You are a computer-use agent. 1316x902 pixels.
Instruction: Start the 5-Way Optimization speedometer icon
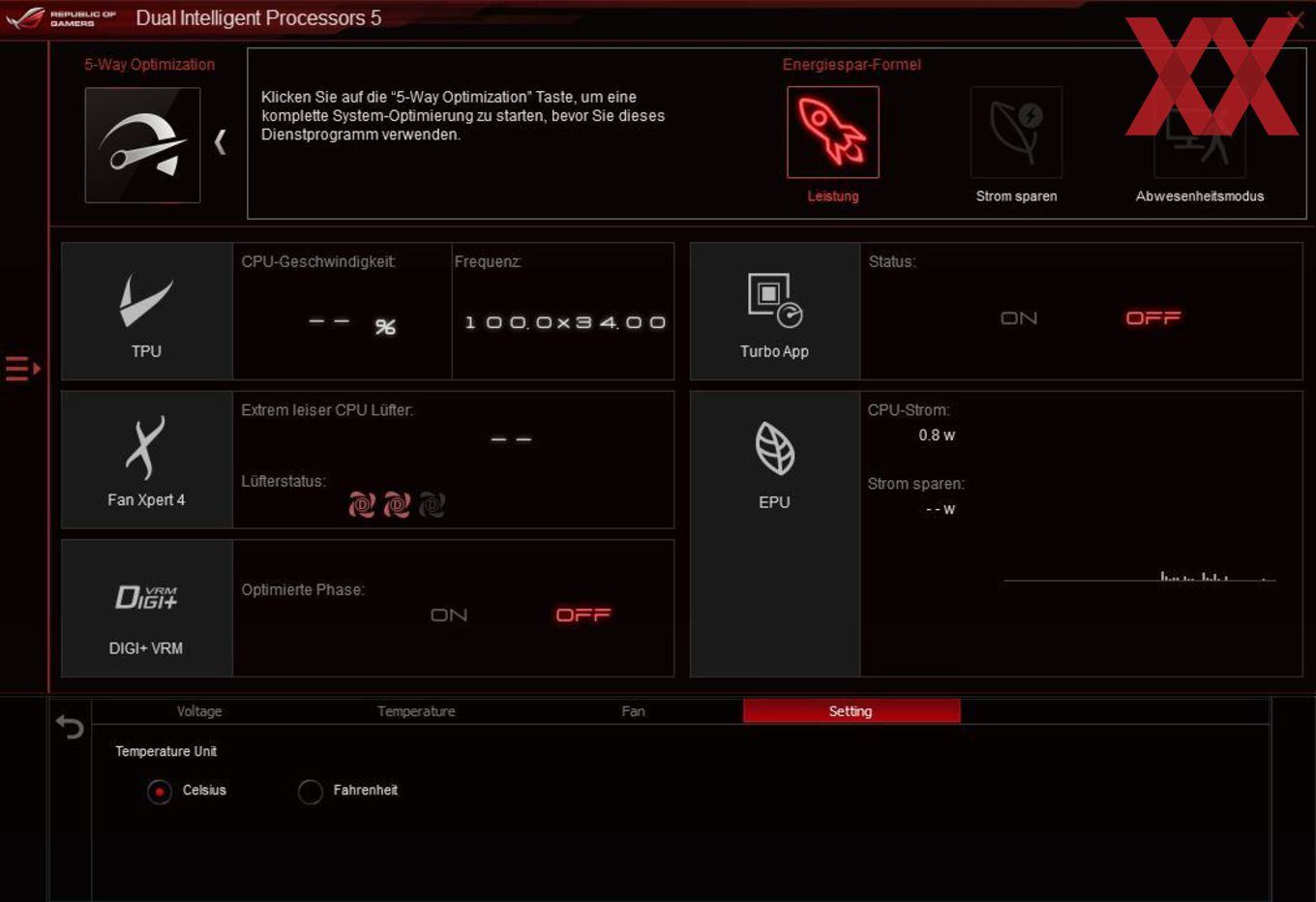142,145
